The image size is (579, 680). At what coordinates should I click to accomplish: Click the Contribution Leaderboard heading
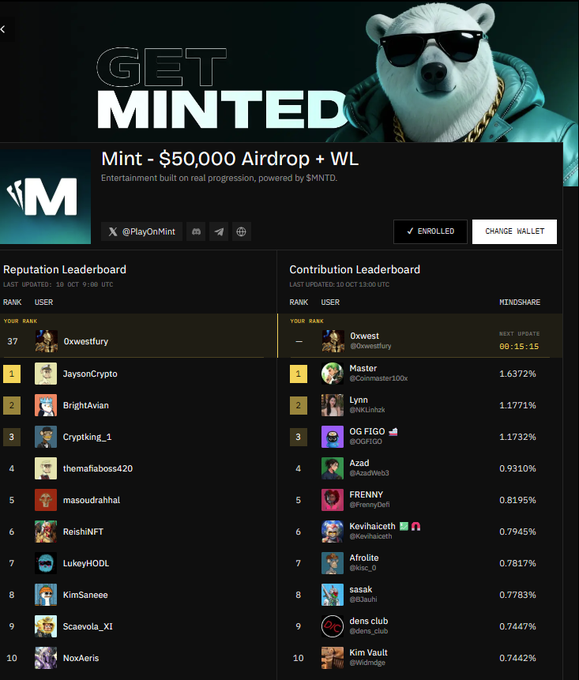pos(355,269)
